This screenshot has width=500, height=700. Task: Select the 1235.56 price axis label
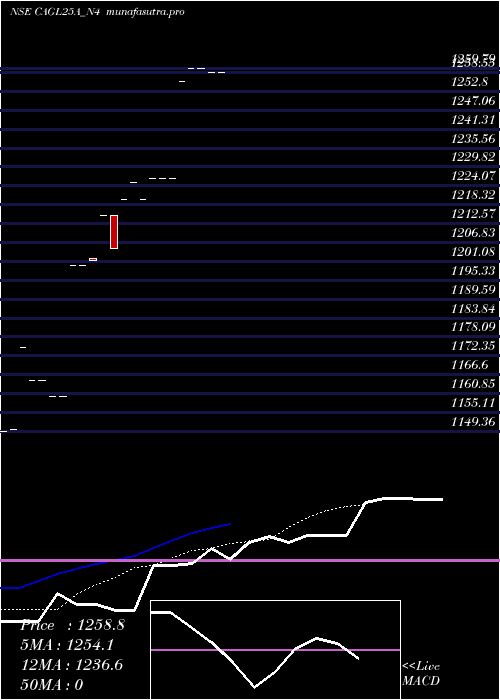[474, 139]
